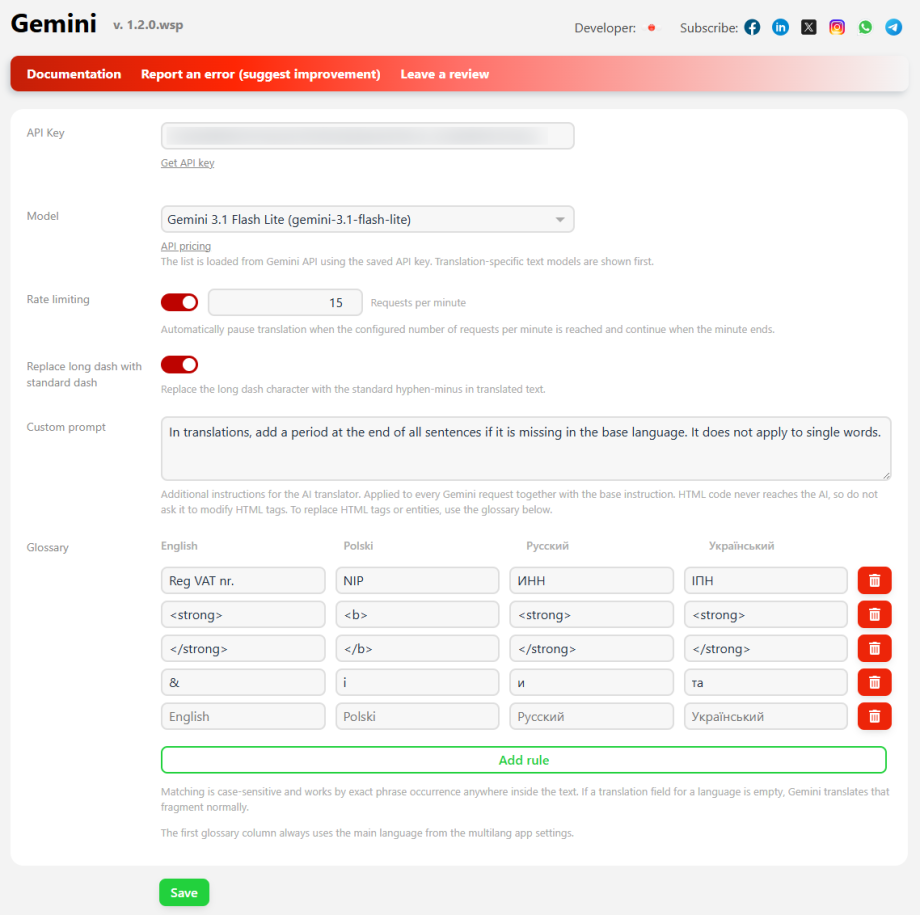Open the Instagram subscribe icon
Viewport: 920px width, 915px height.
[837, 27]
